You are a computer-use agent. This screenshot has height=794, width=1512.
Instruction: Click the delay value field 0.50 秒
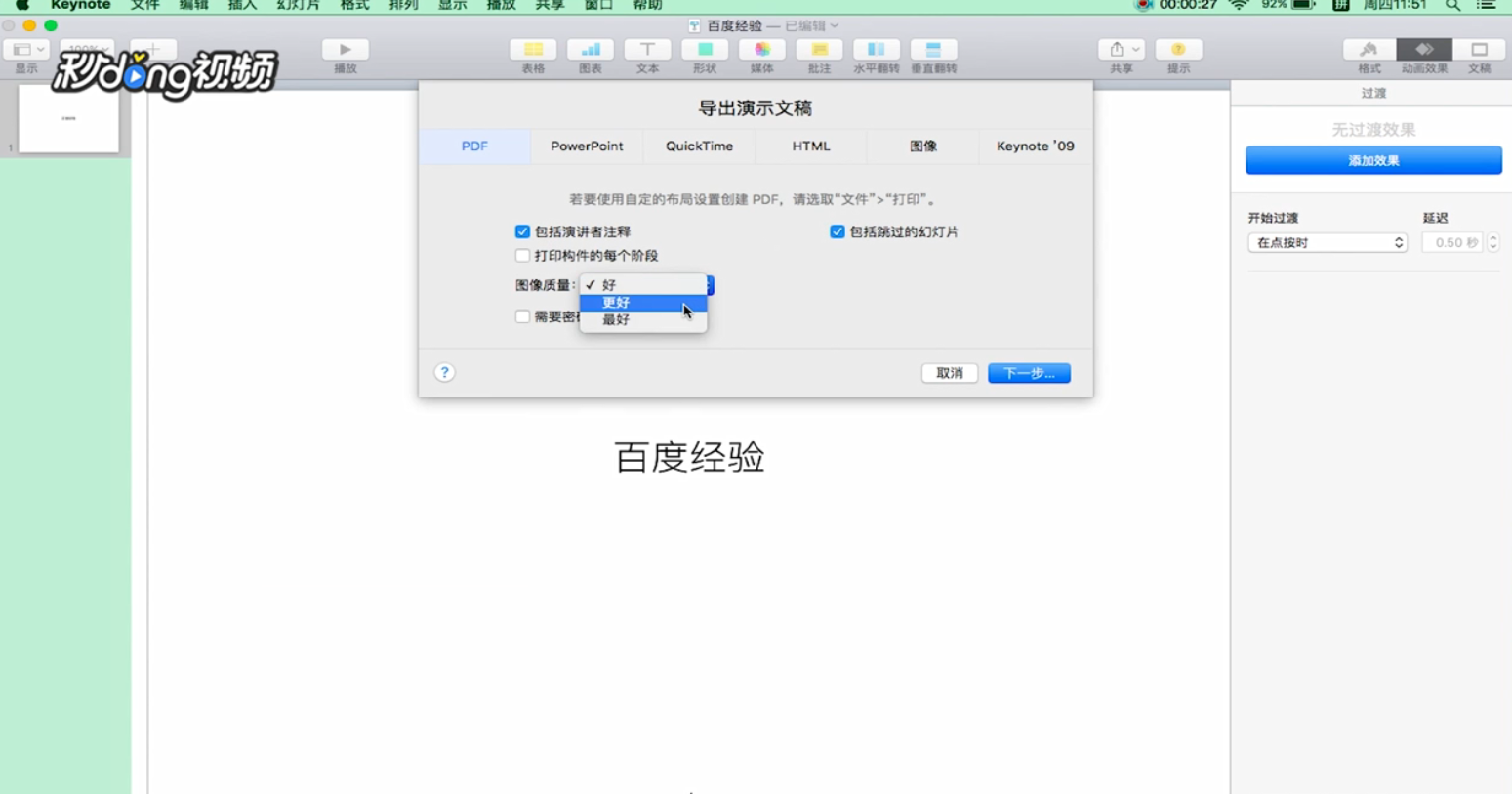point(1452,243)
